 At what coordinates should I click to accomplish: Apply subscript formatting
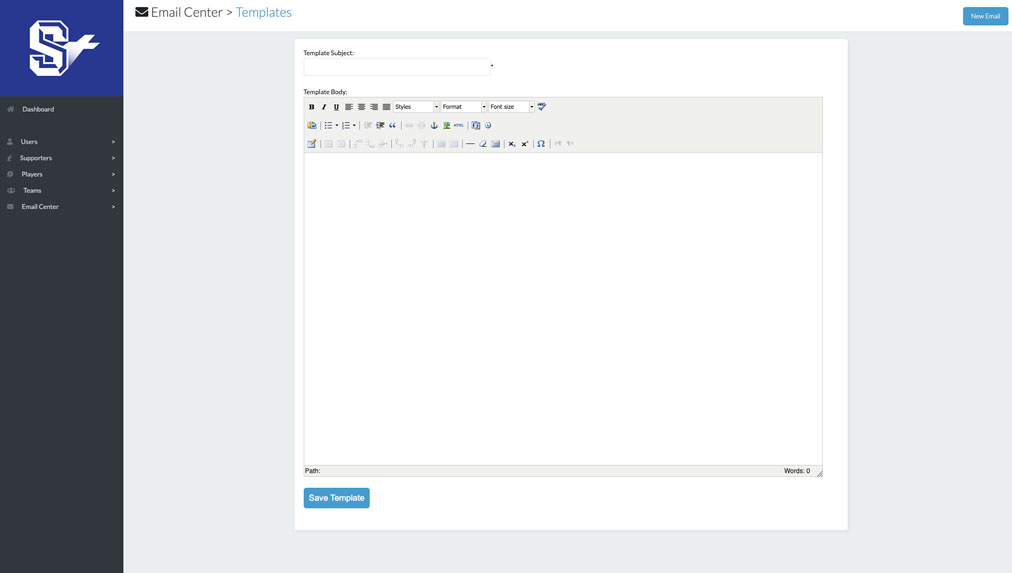coord(512,144)
